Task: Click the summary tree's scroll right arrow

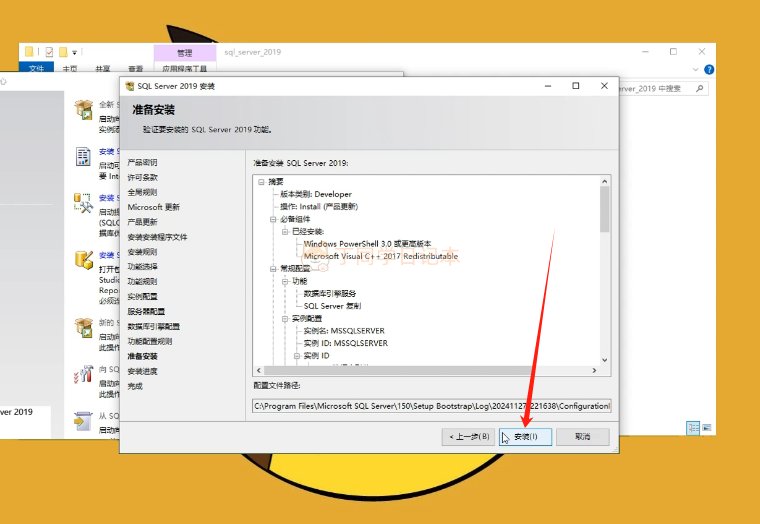Action: 594,370
